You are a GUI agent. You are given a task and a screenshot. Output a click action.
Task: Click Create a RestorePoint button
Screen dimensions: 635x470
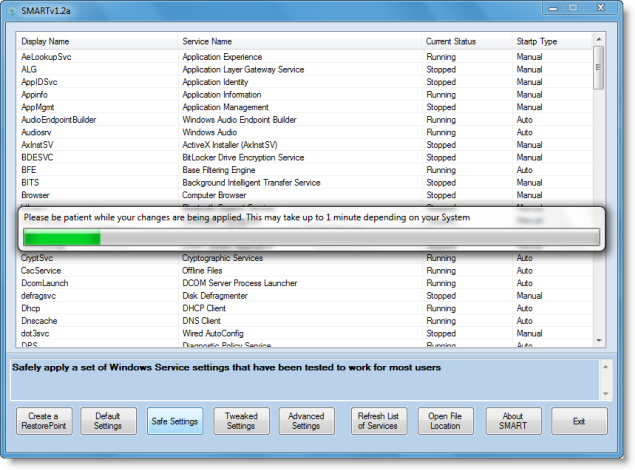click(x=44, y=421)
